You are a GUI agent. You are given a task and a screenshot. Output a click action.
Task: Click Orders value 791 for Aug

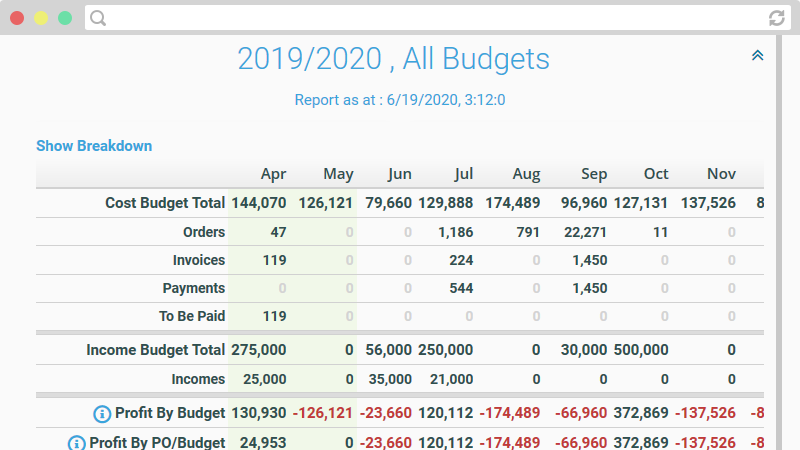click(x=528, y=232)
